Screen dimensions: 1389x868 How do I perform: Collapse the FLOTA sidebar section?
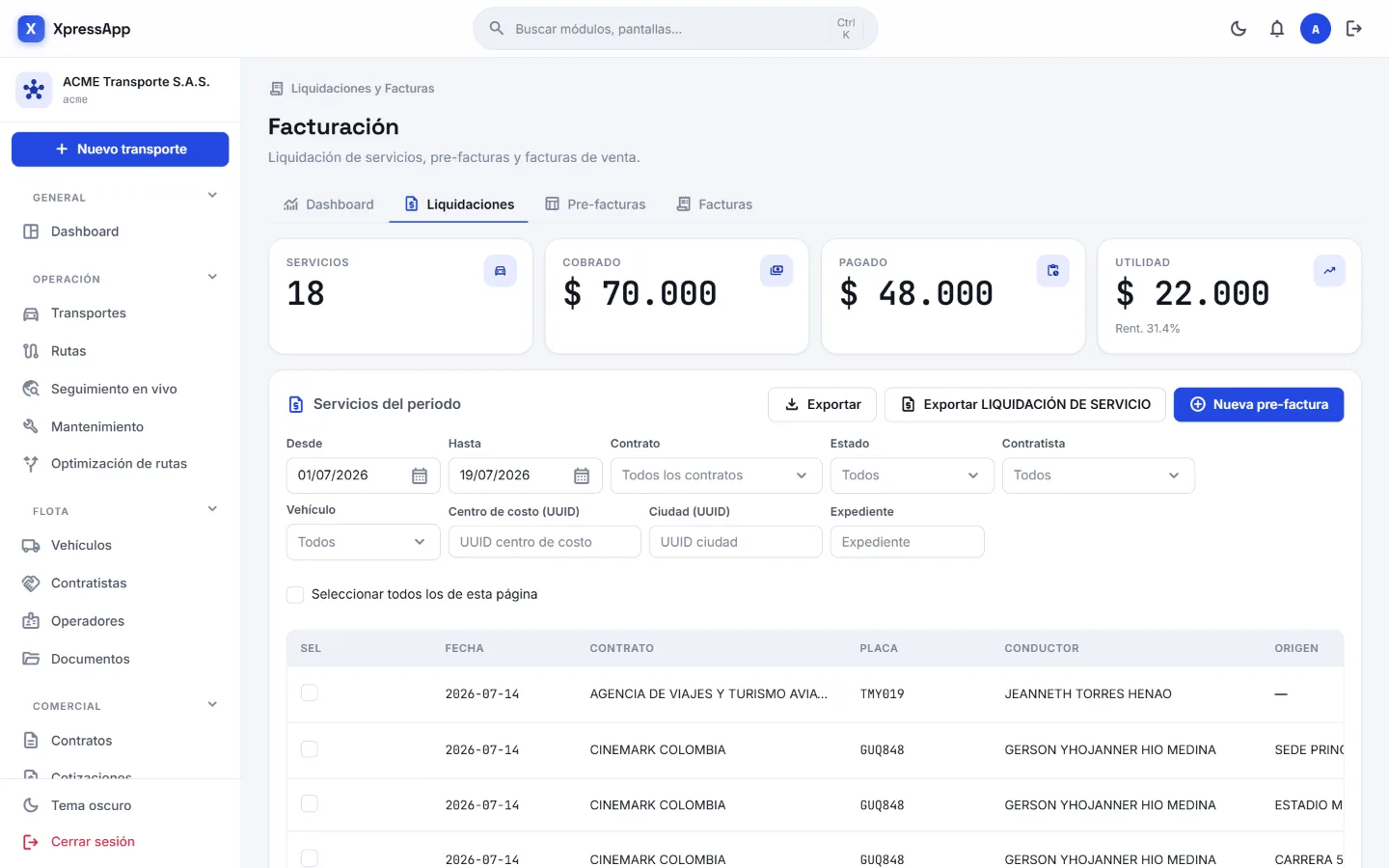(x=212, y=510)
